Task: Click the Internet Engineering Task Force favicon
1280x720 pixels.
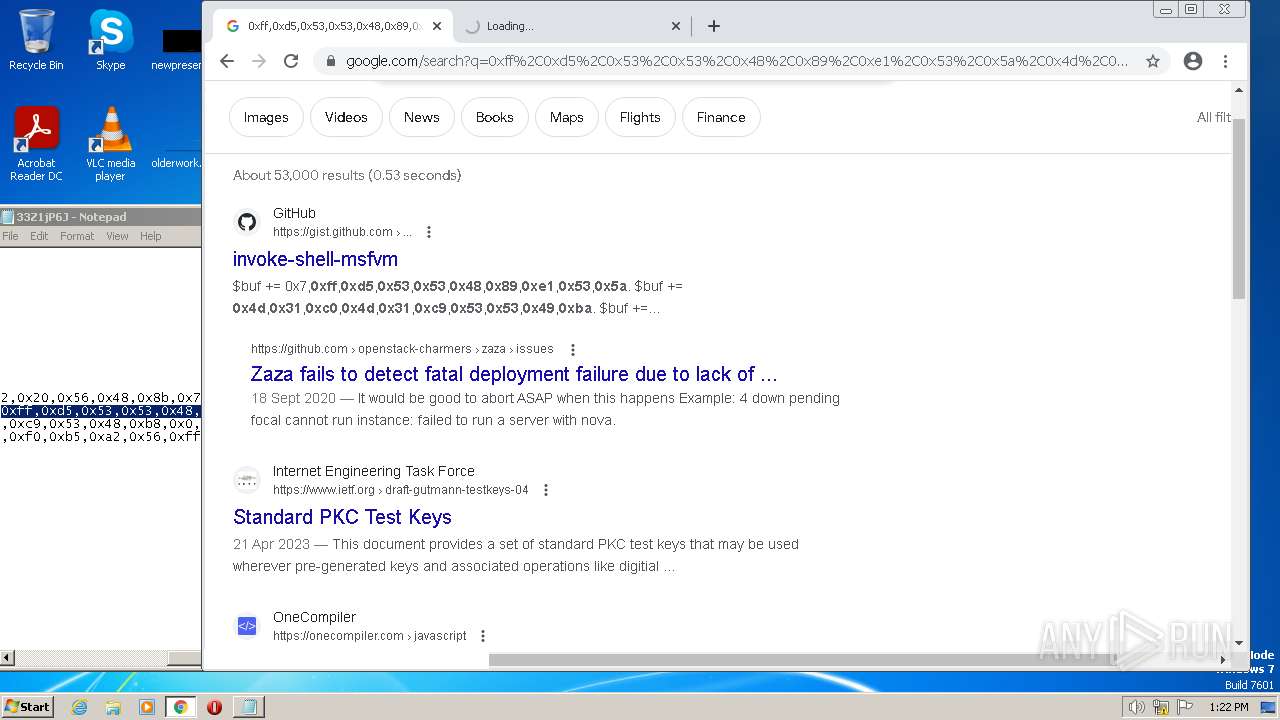Action: (x=247, y=480)
